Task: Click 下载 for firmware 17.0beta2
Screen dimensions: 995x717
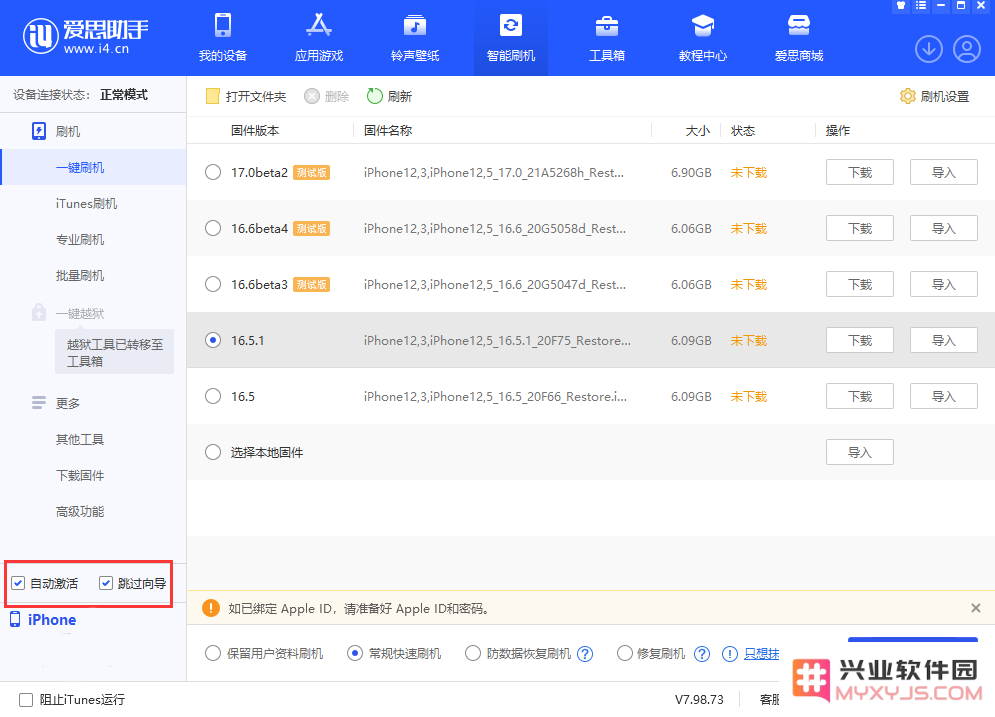Action: click(860, 173)
